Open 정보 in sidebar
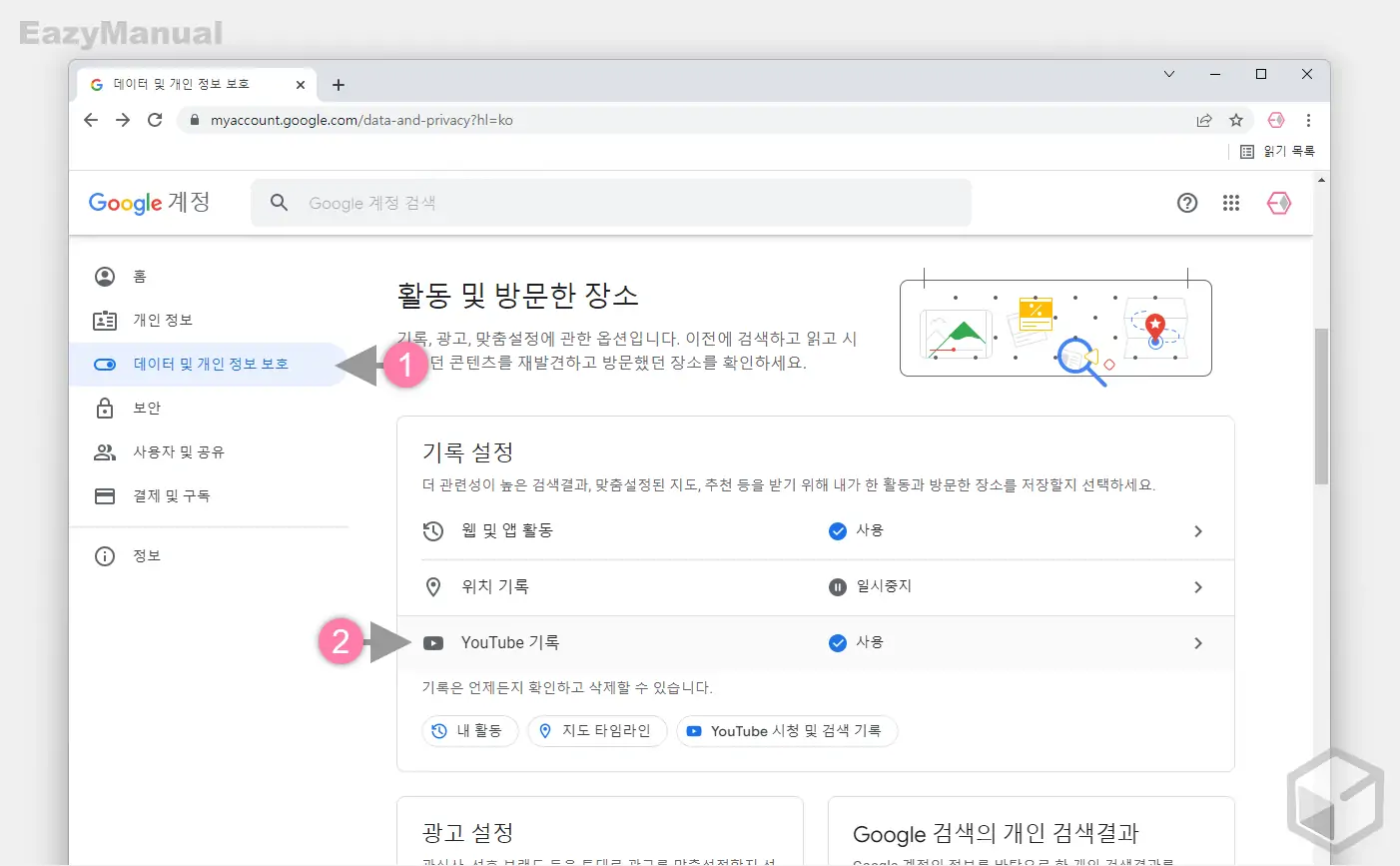This screenshot has width=1400, height=866. pyautogui.click(x=207, y=556)
